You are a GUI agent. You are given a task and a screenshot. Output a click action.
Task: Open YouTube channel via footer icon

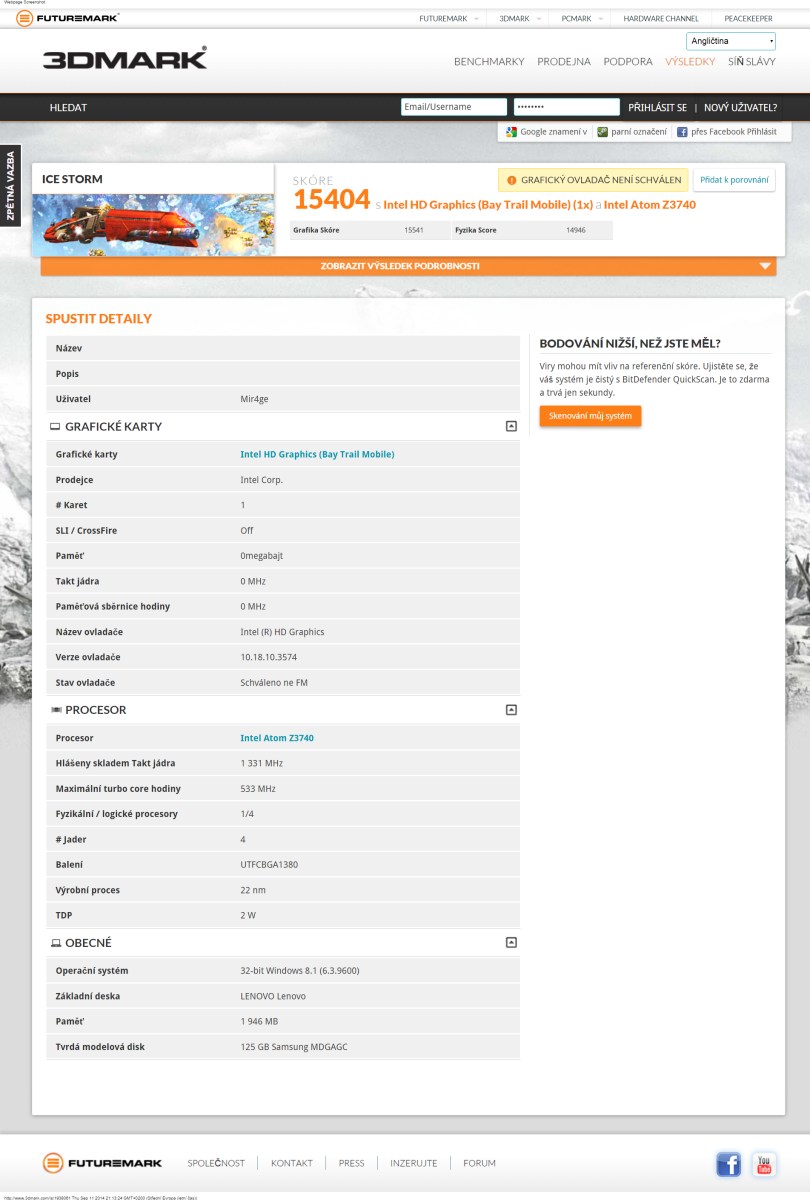pos(764,1164)
